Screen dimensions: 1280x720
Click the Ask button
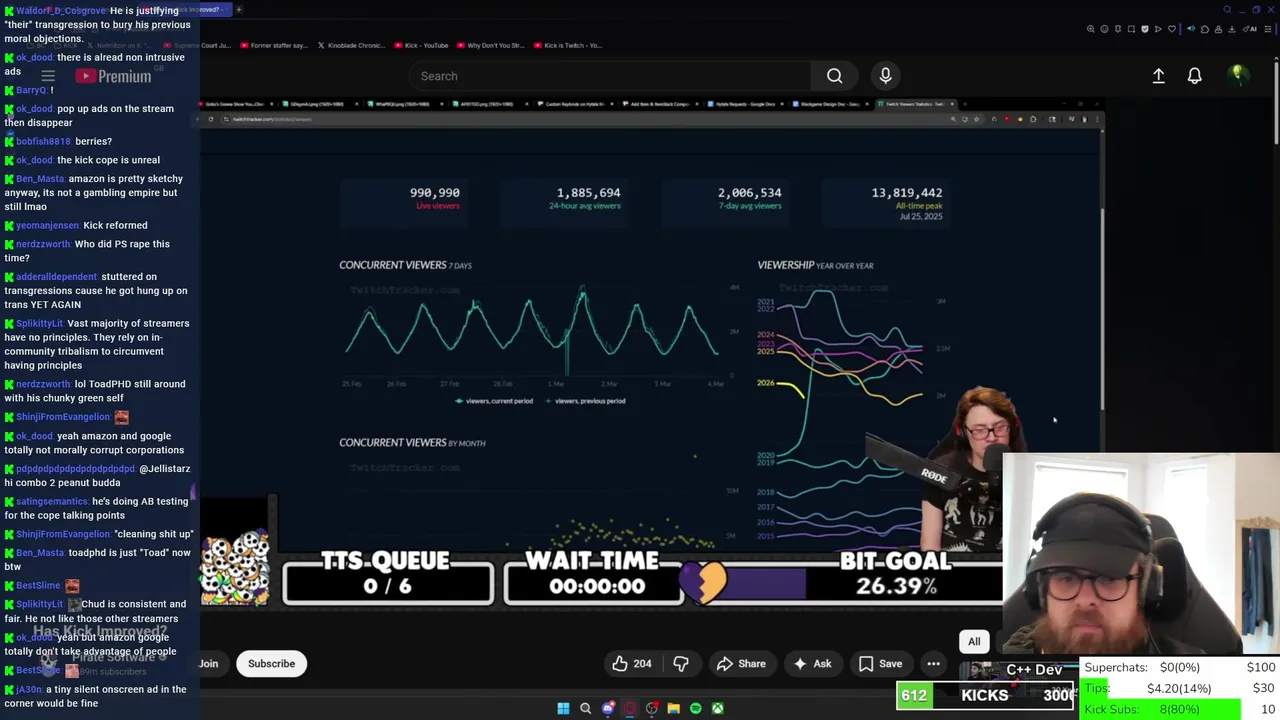812,663
